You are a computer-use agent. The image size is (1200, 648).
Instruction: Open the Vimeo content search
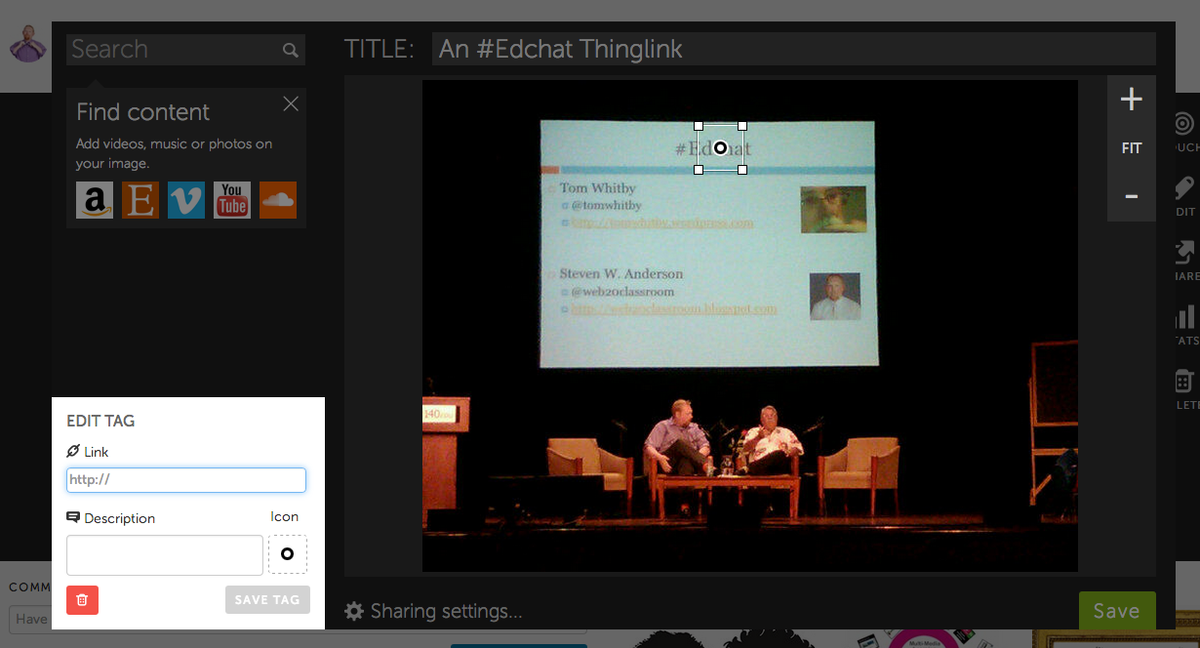click(x=186, y=200)
